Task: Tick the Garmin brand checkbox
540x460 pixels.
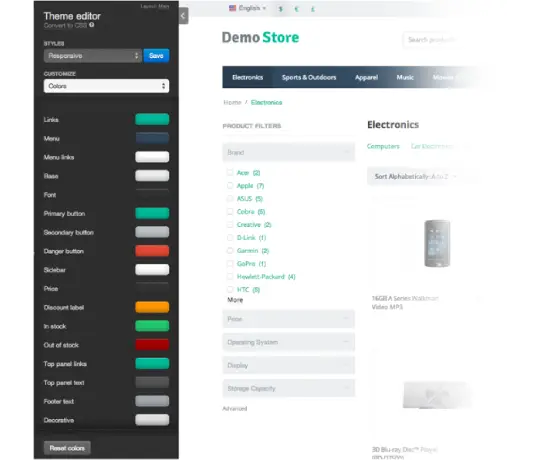Action: (230, 250)
